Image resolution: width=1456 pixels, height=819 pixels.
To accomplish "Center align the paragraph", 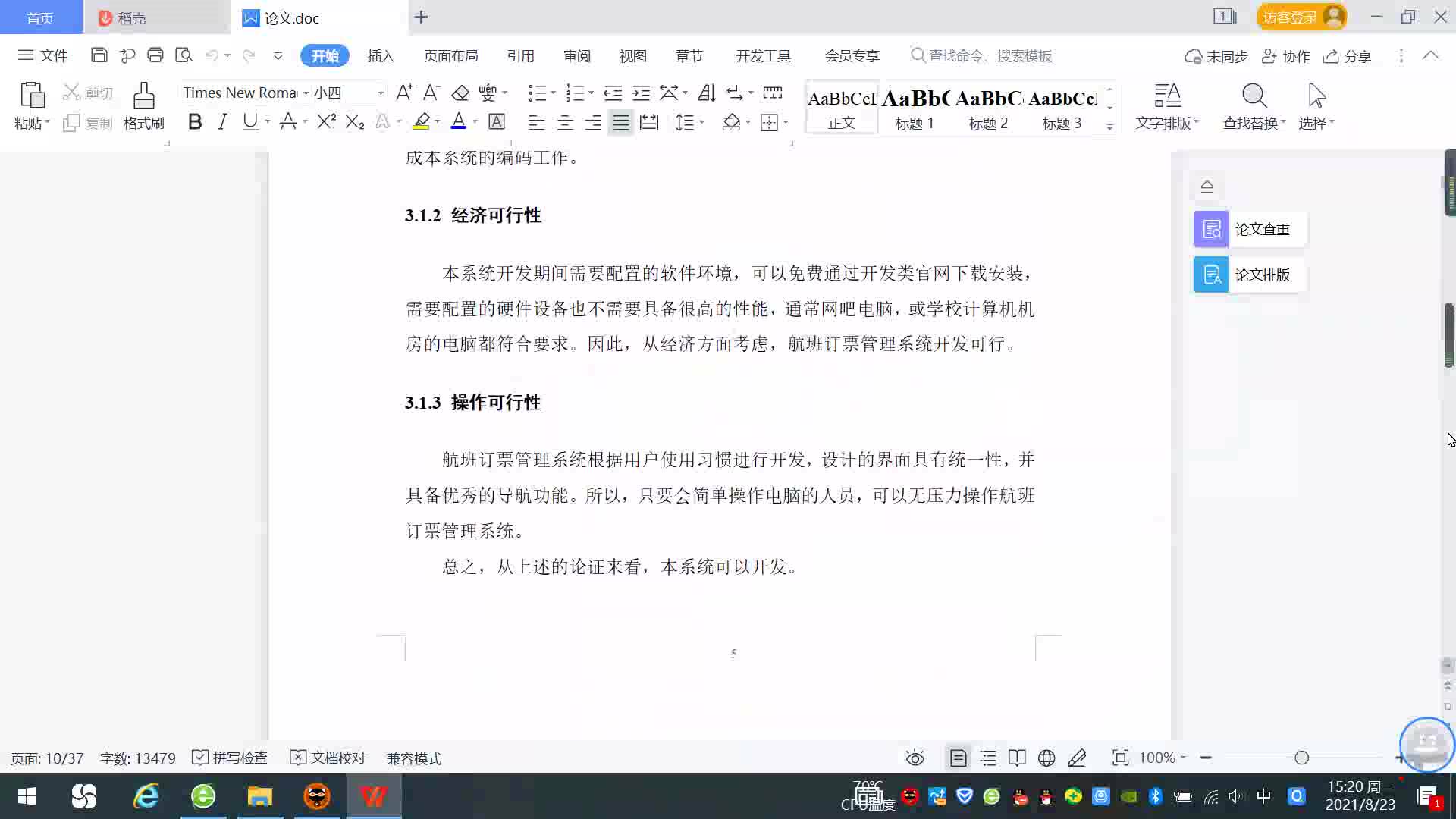I will pyautogui.click(x=565, y=122).
